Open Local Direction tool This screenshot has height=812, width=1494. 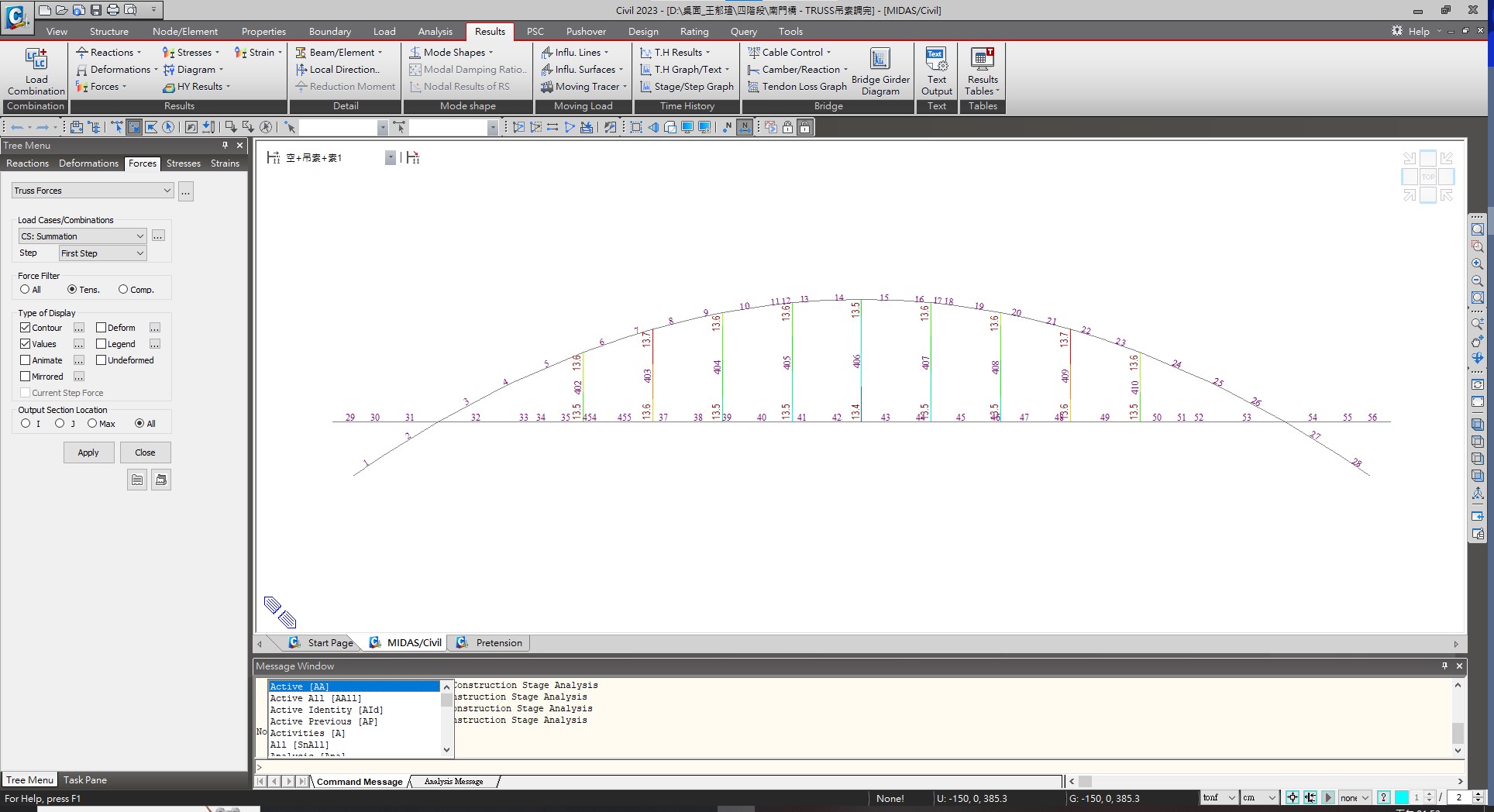pos(337,70)
